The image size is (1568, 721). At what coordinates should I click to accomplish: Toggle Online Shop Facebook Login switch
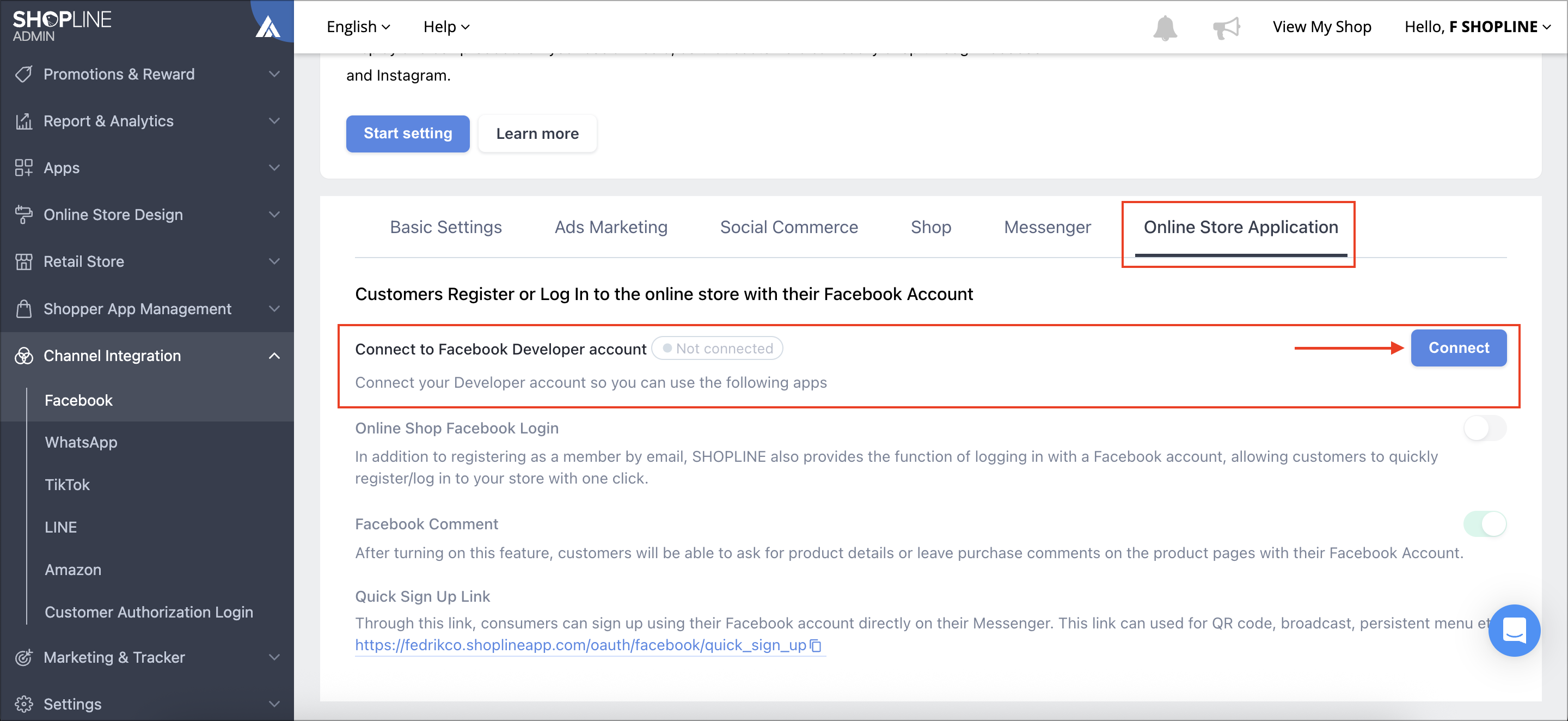(x=1485, y=428)
